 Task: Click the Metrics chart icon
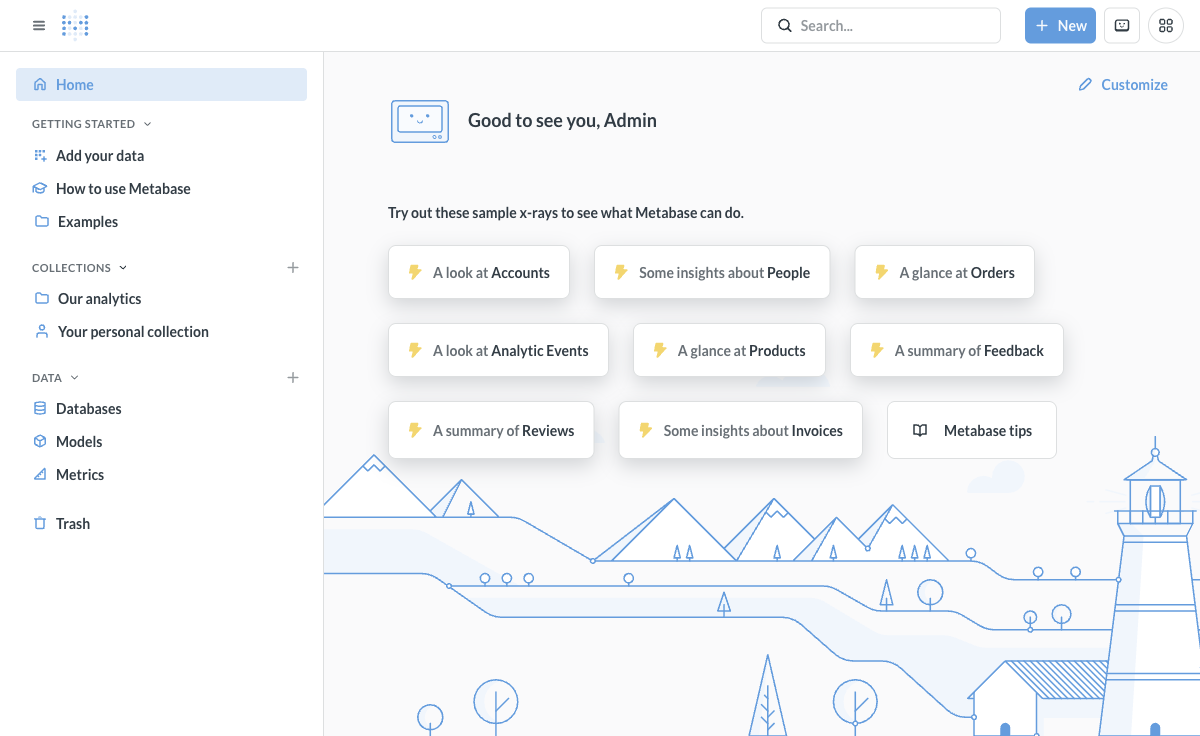coord(40,475)
